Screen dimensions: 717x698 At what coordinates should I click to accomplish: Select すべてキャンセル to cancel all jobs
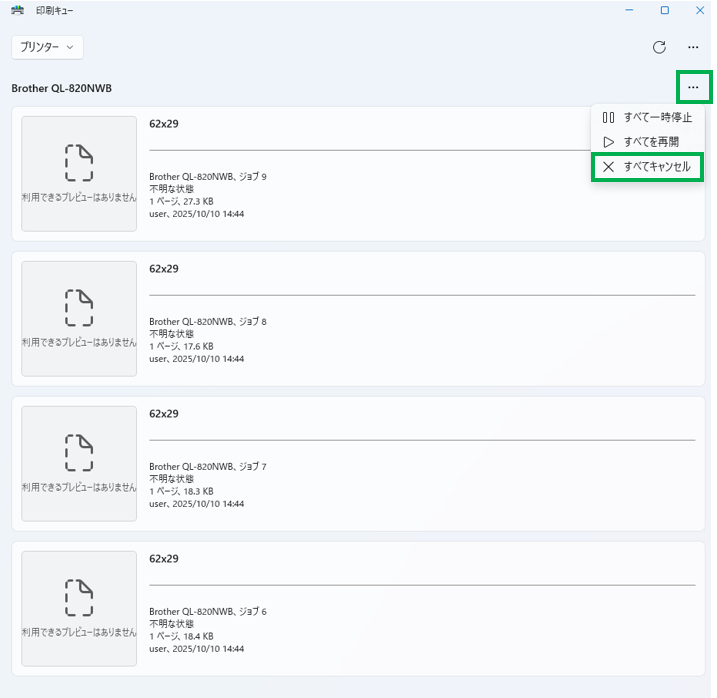pos(656,166)
